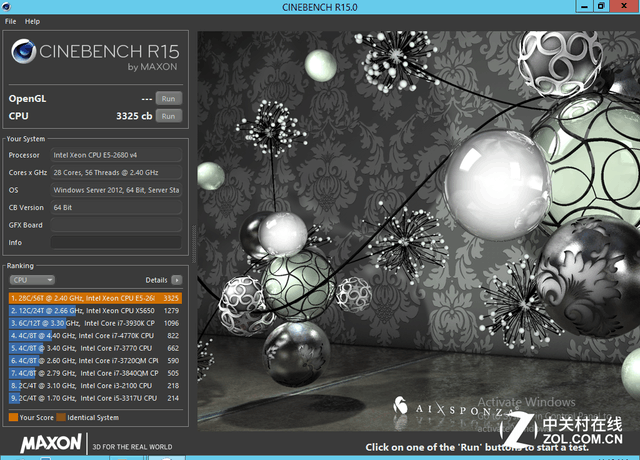640x460 pixels.
Task: Select ranking row Core i7-3720QM
Action: point(95,361)
